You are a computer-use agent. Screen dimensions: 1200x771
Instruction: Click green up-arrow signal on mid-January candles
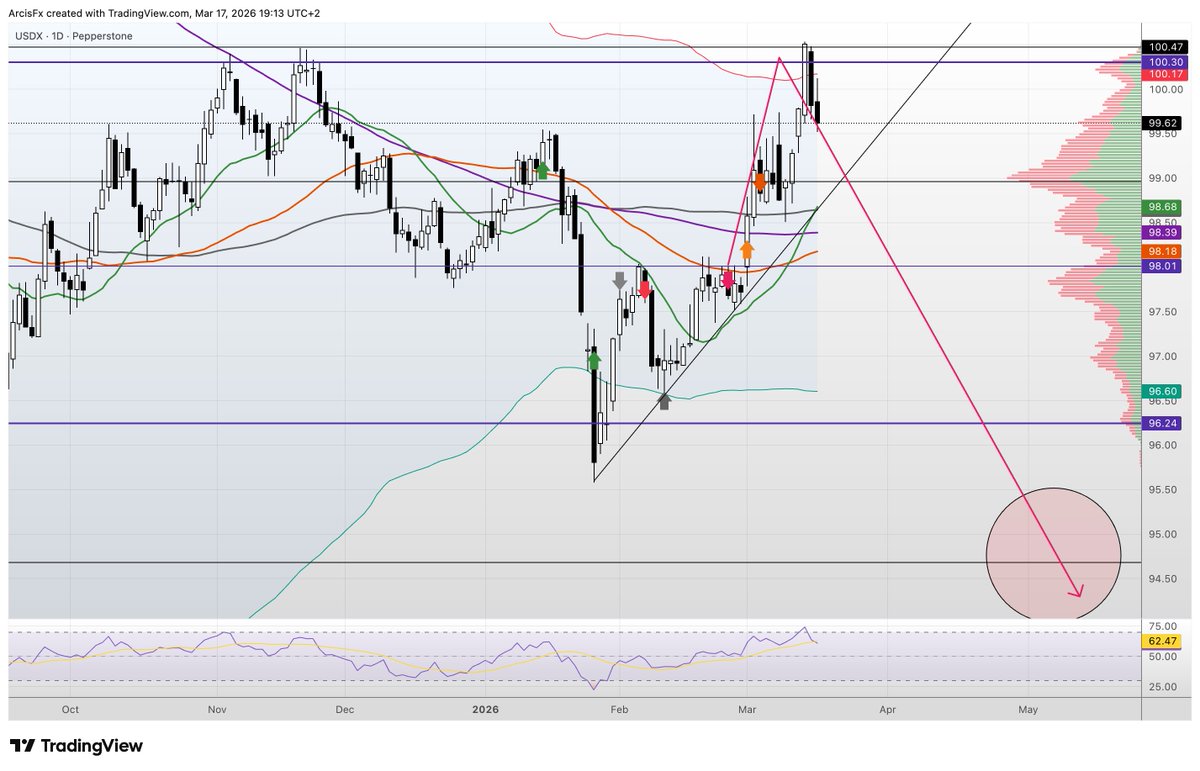(x=542, y=170)
